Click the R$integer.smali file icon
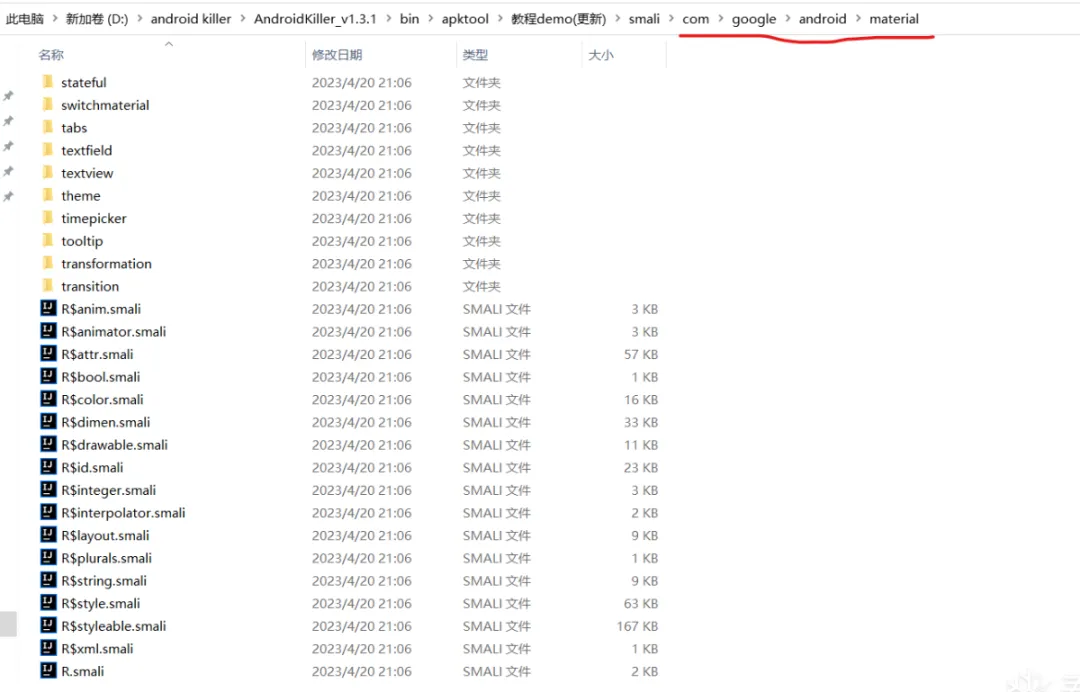Screen dimensions: 1080x692 (x=48, y=490)
